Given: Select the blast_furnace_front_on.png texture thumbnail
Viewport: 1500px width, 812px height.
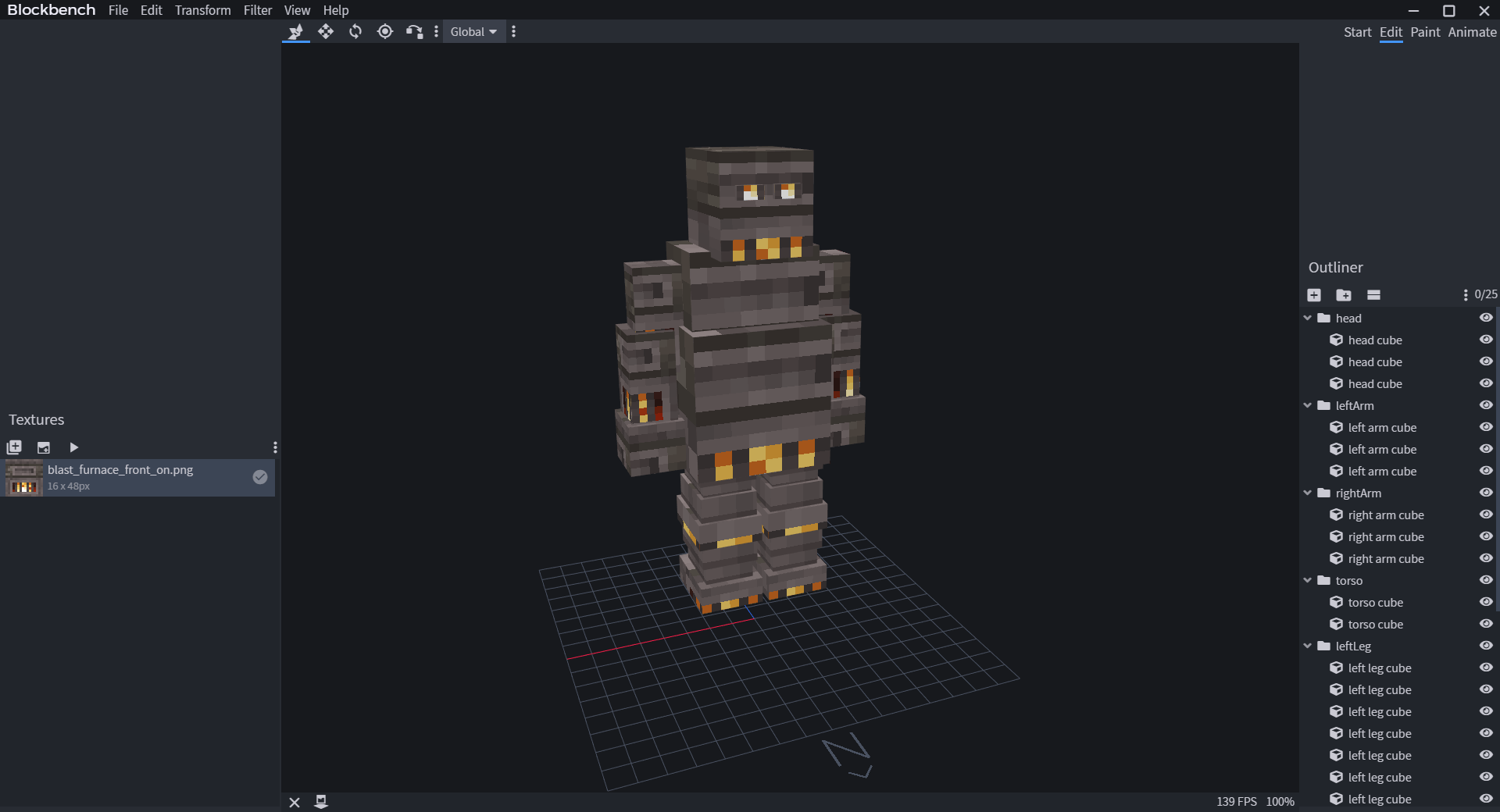Looking at the screenshot, I should [23, 478].
